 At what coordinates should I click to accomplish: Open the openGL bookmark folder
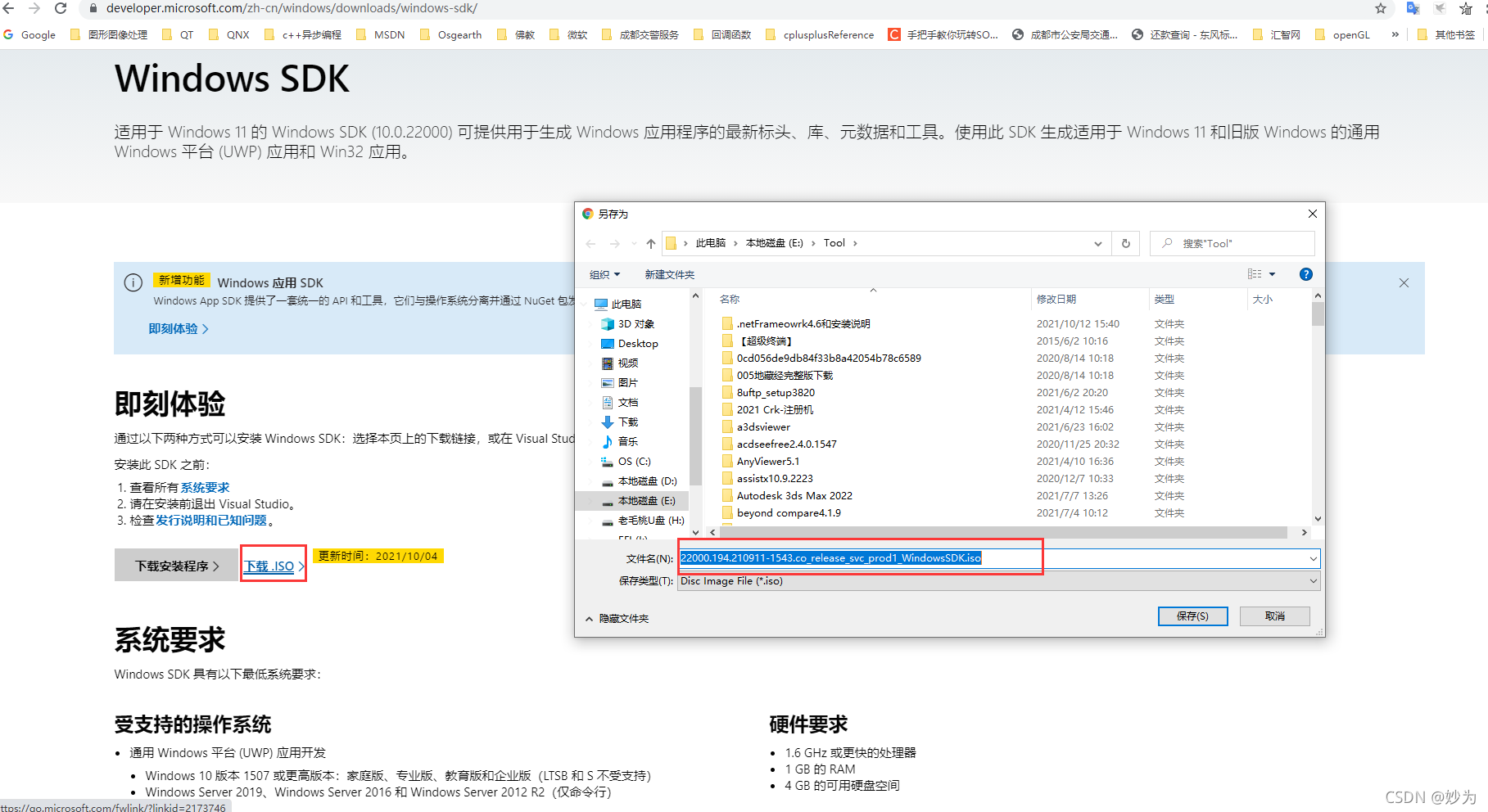[x=1343, y=34]
